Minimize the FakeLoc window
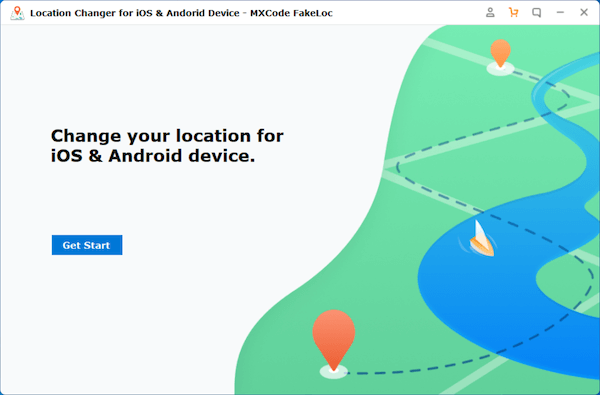Screen dimensions: 600x395 (560, 13)
